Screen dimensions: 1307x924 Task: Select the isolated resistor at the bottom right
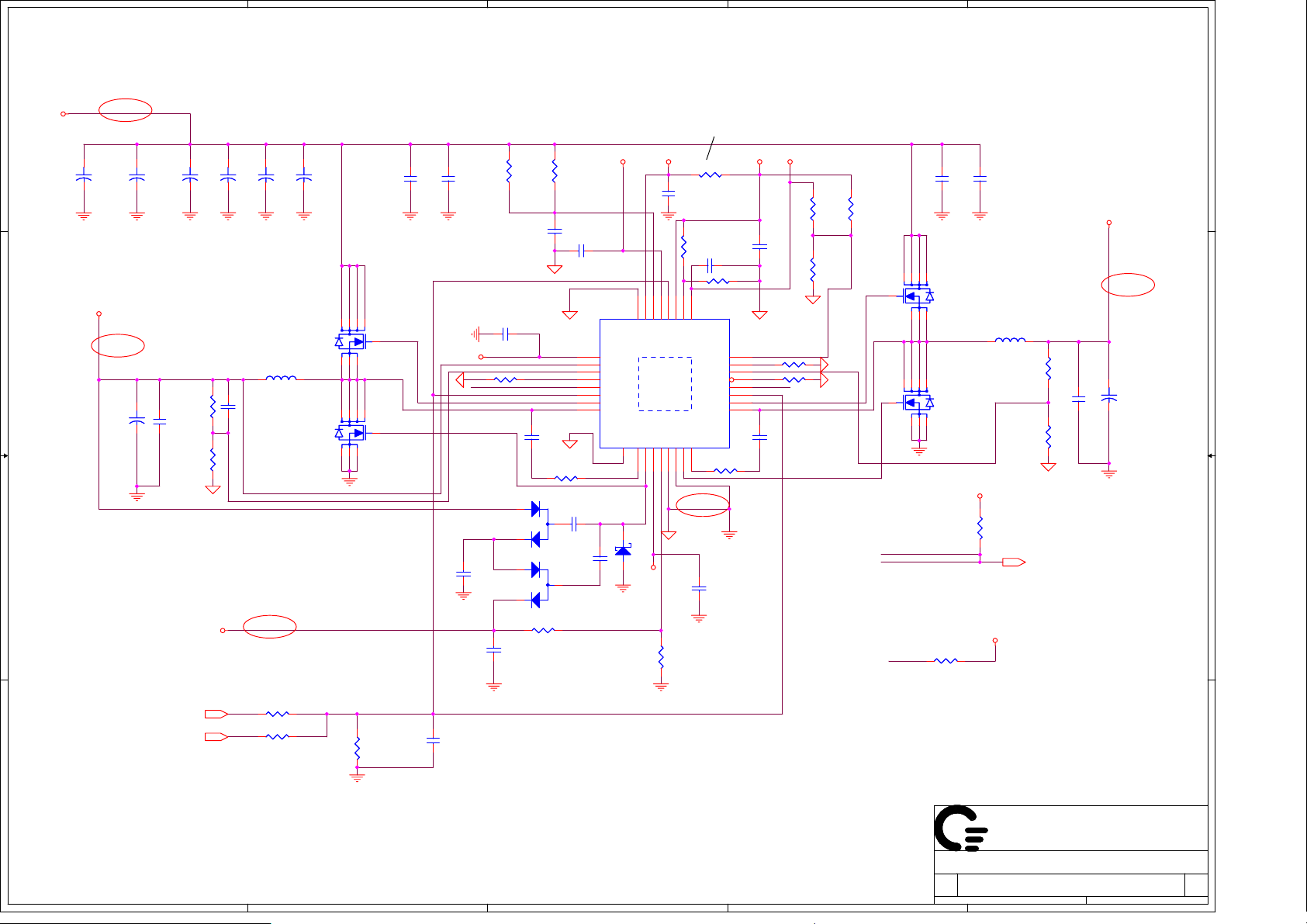[x=946, y=661]
